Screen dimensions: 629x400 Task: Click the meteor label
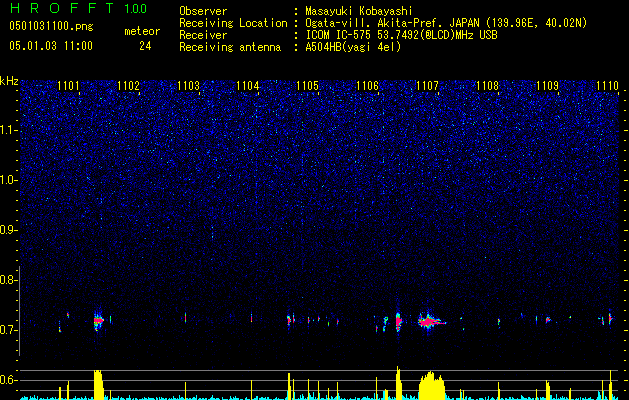[x=142, y=31]
